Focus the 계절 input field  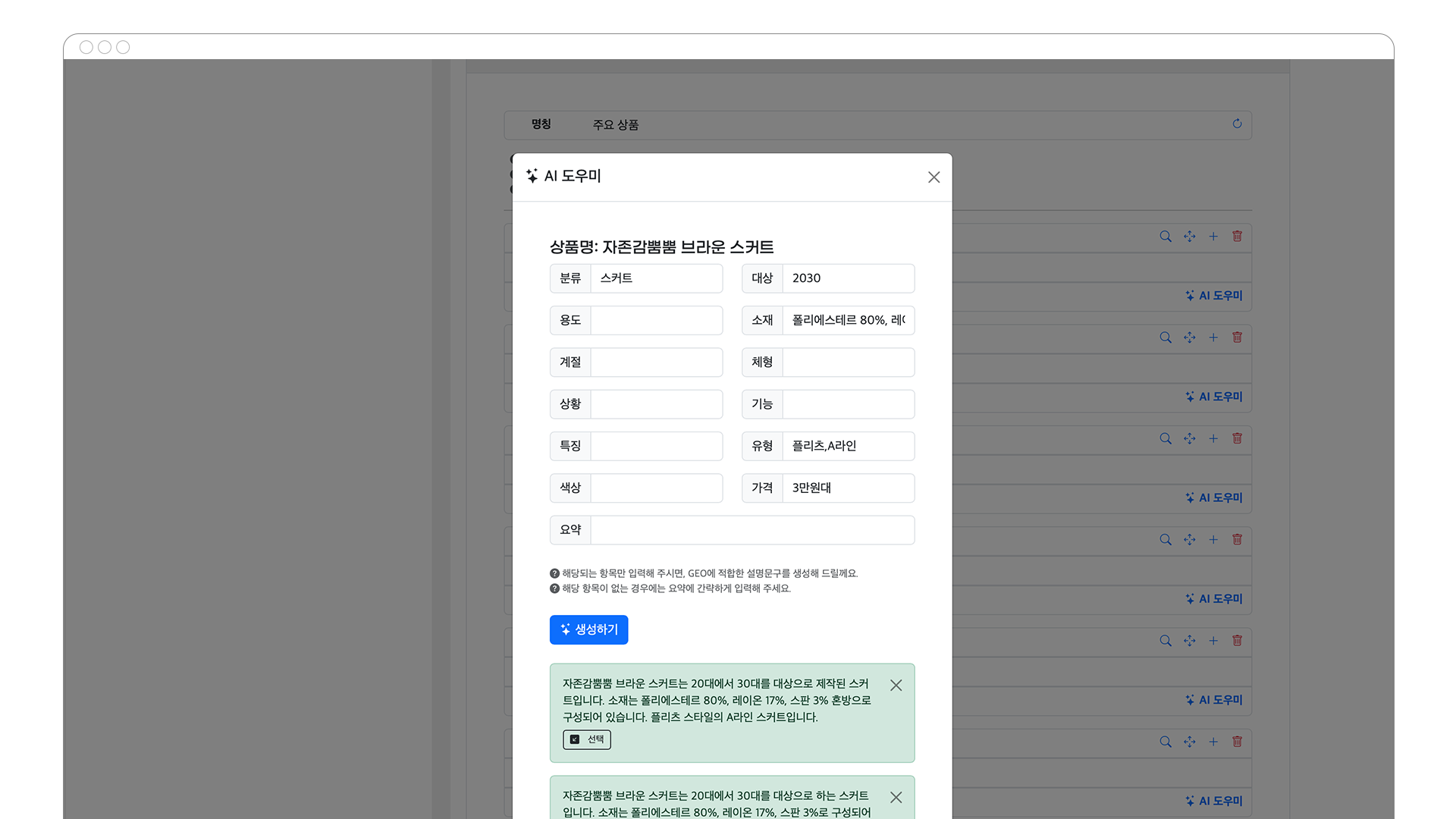tap(656, 362)
